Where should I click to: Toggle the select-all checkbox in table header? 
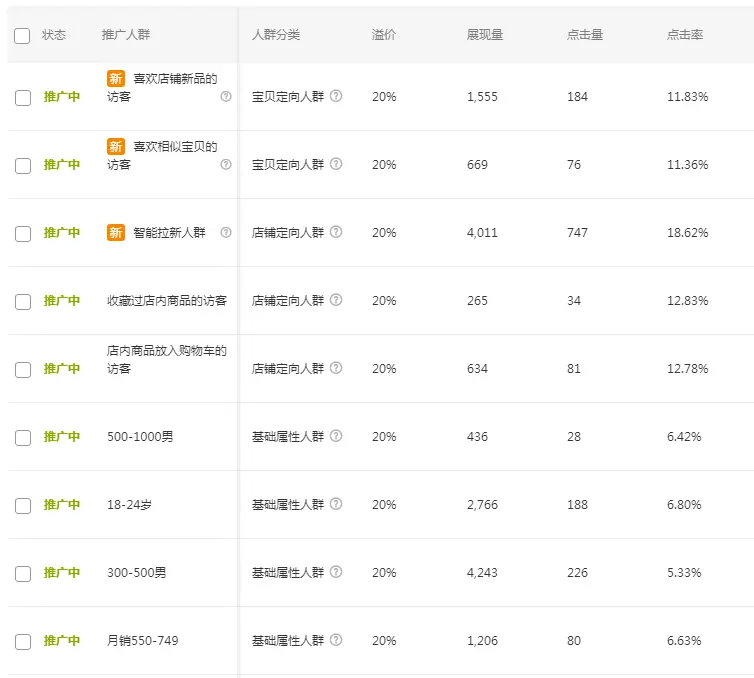point(22,35)
